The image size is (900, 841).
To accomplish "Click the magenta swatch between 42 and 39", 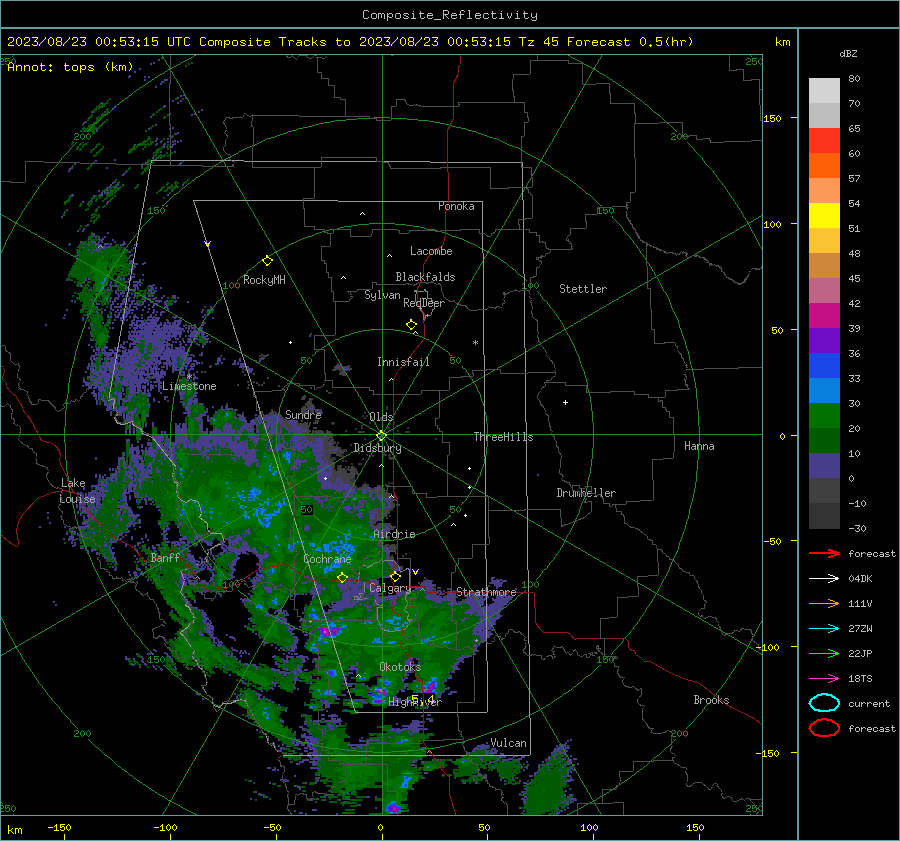I will click(824, 316).
